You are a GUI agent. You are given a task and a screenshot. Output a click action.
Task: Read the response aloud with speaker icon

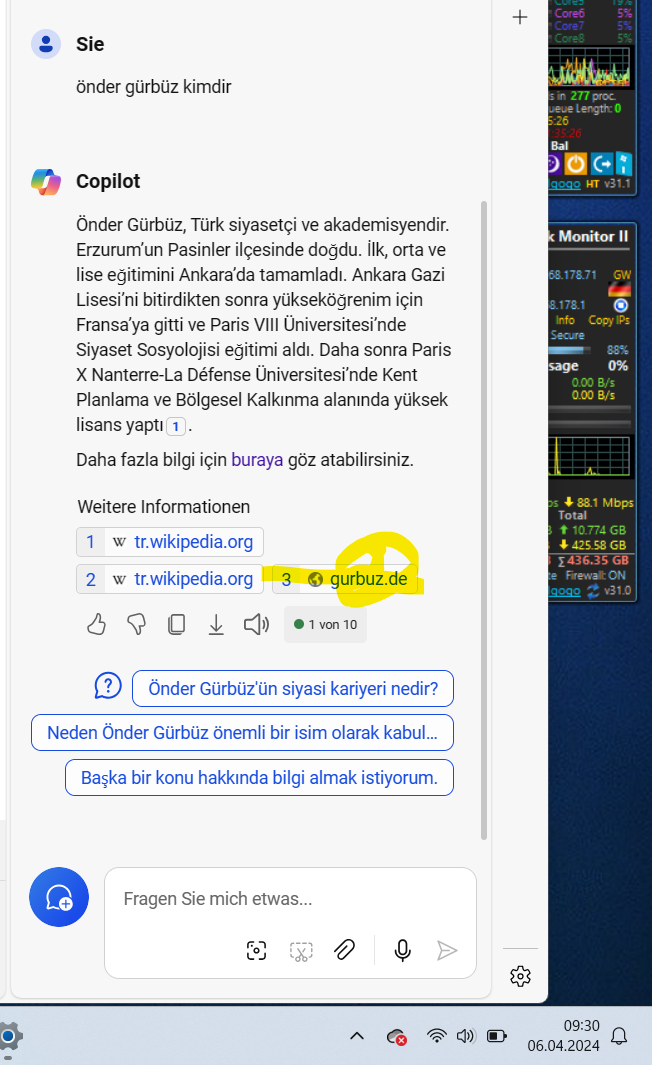257,625
